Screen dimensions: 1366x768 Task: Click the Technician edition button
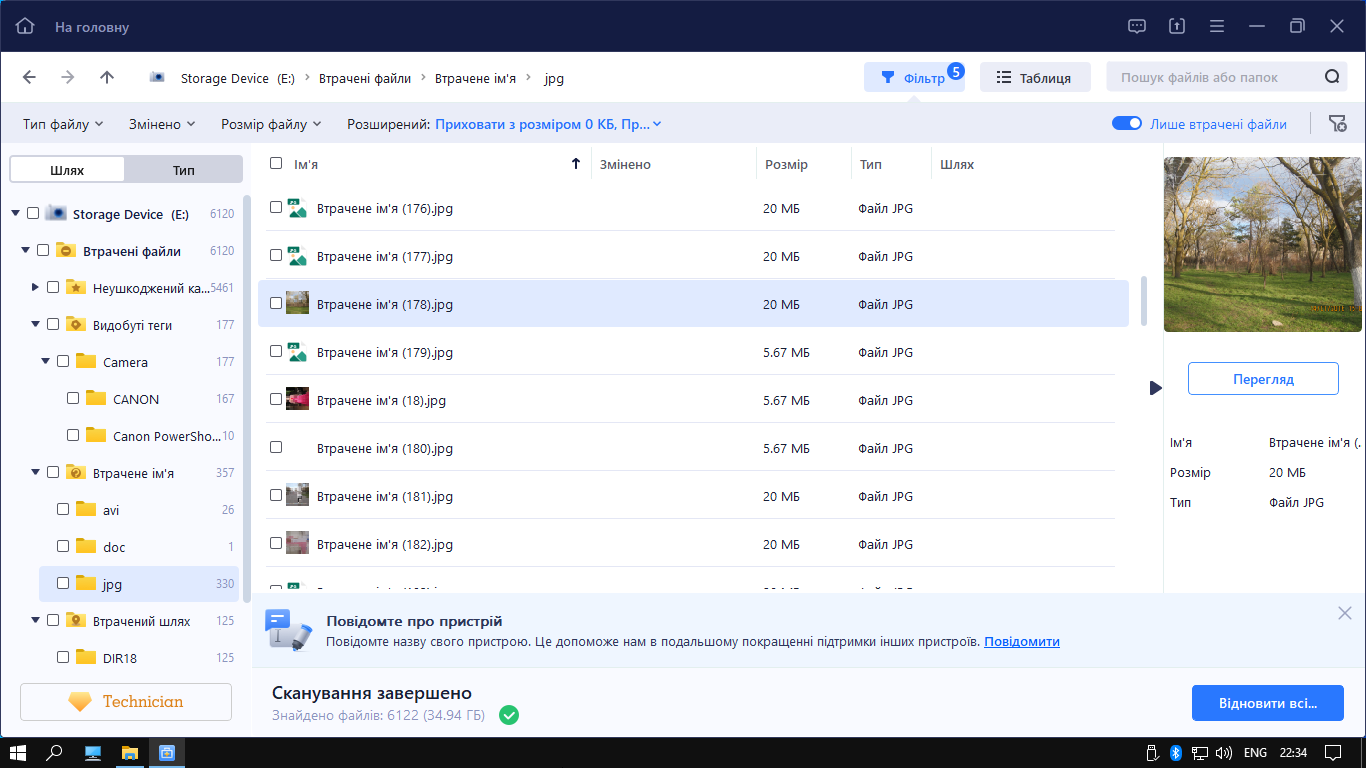click(x=126, y=702)
